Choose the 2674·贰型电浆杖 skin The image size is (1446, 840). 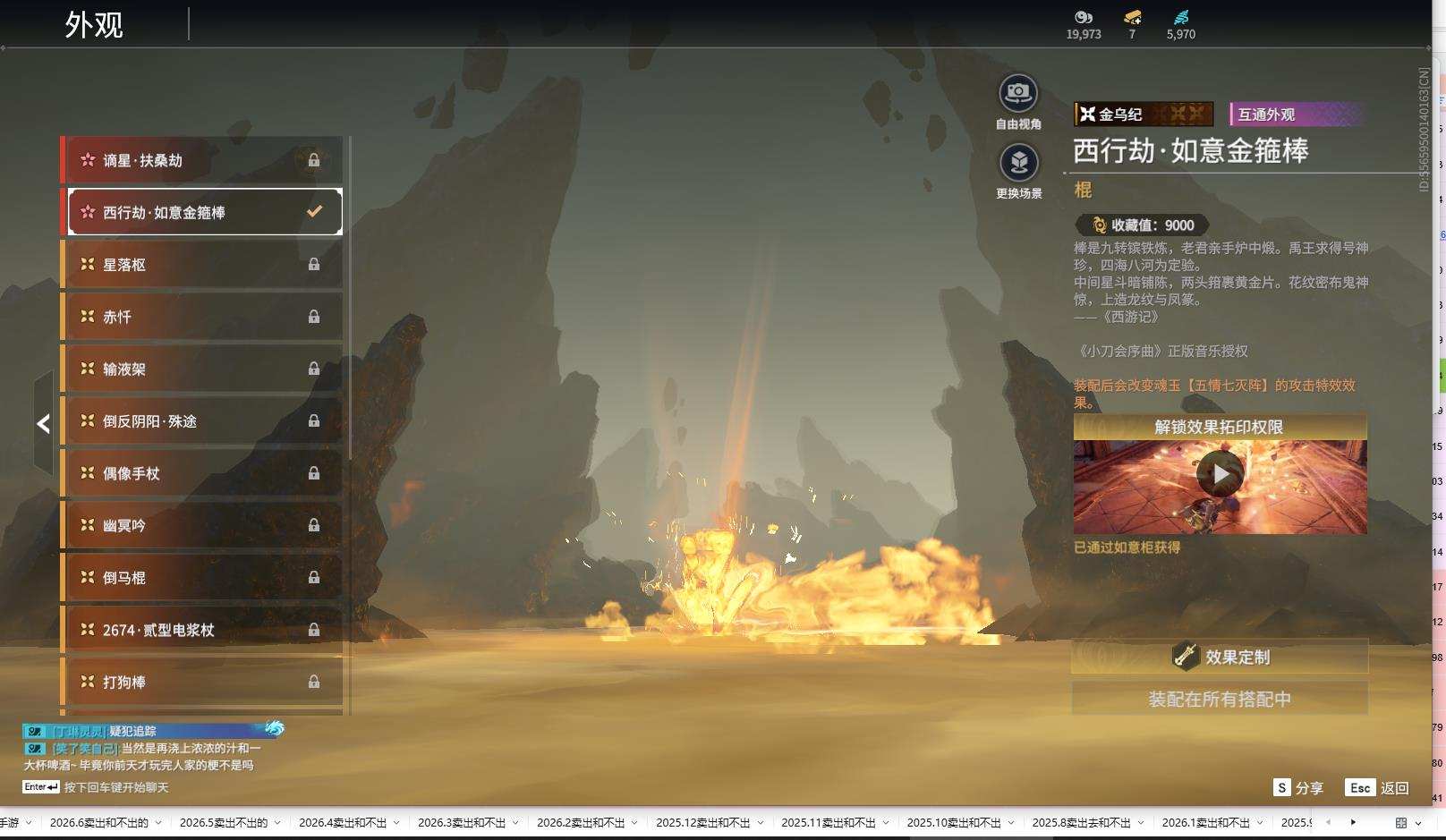(201, 630)
